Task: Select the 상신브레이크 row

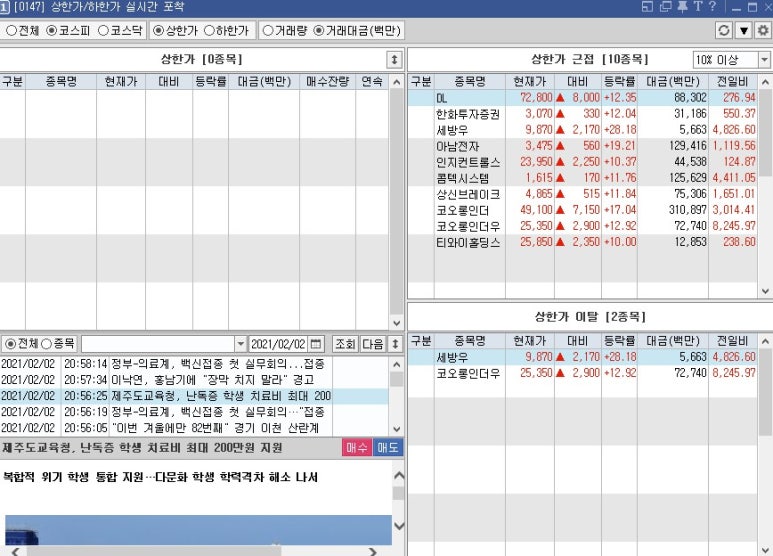Action: [x=583, y=194]
